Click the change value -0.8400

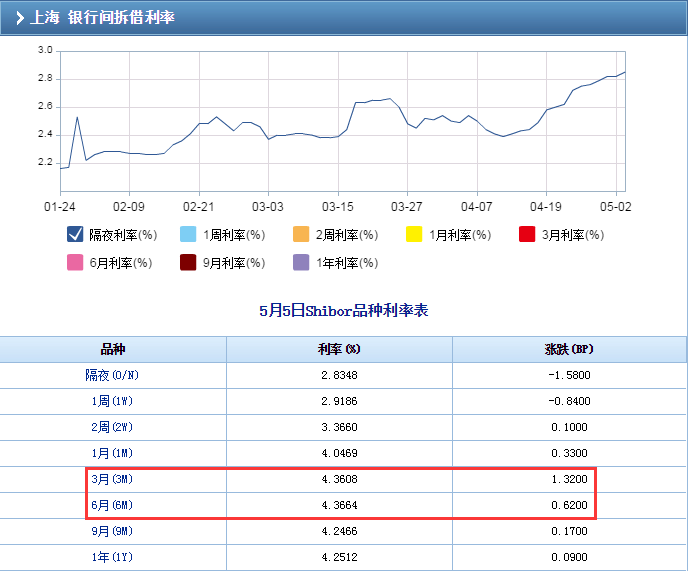(569, 401)
